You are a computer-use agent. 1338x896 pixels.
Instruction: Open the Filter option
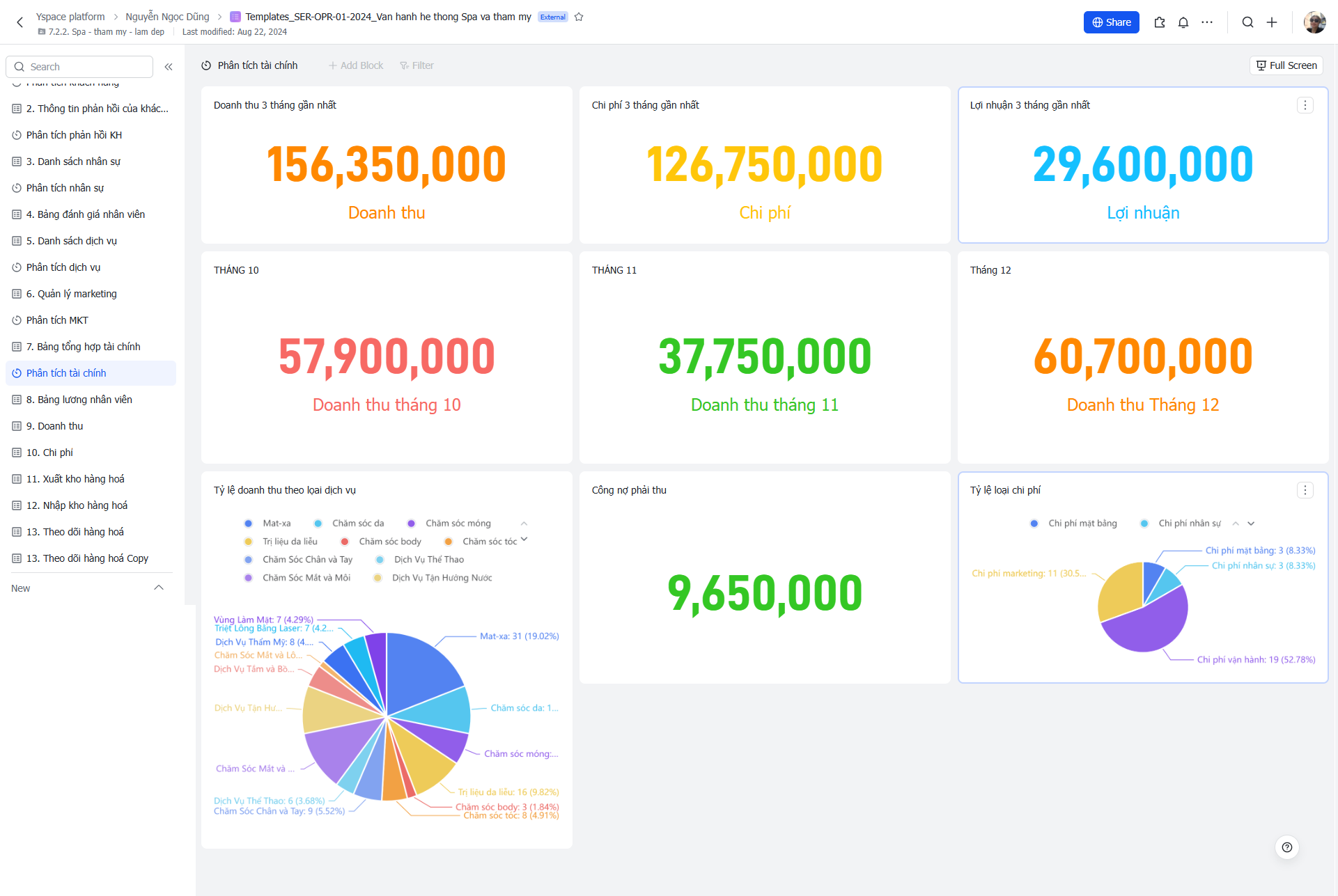(417, 65)
